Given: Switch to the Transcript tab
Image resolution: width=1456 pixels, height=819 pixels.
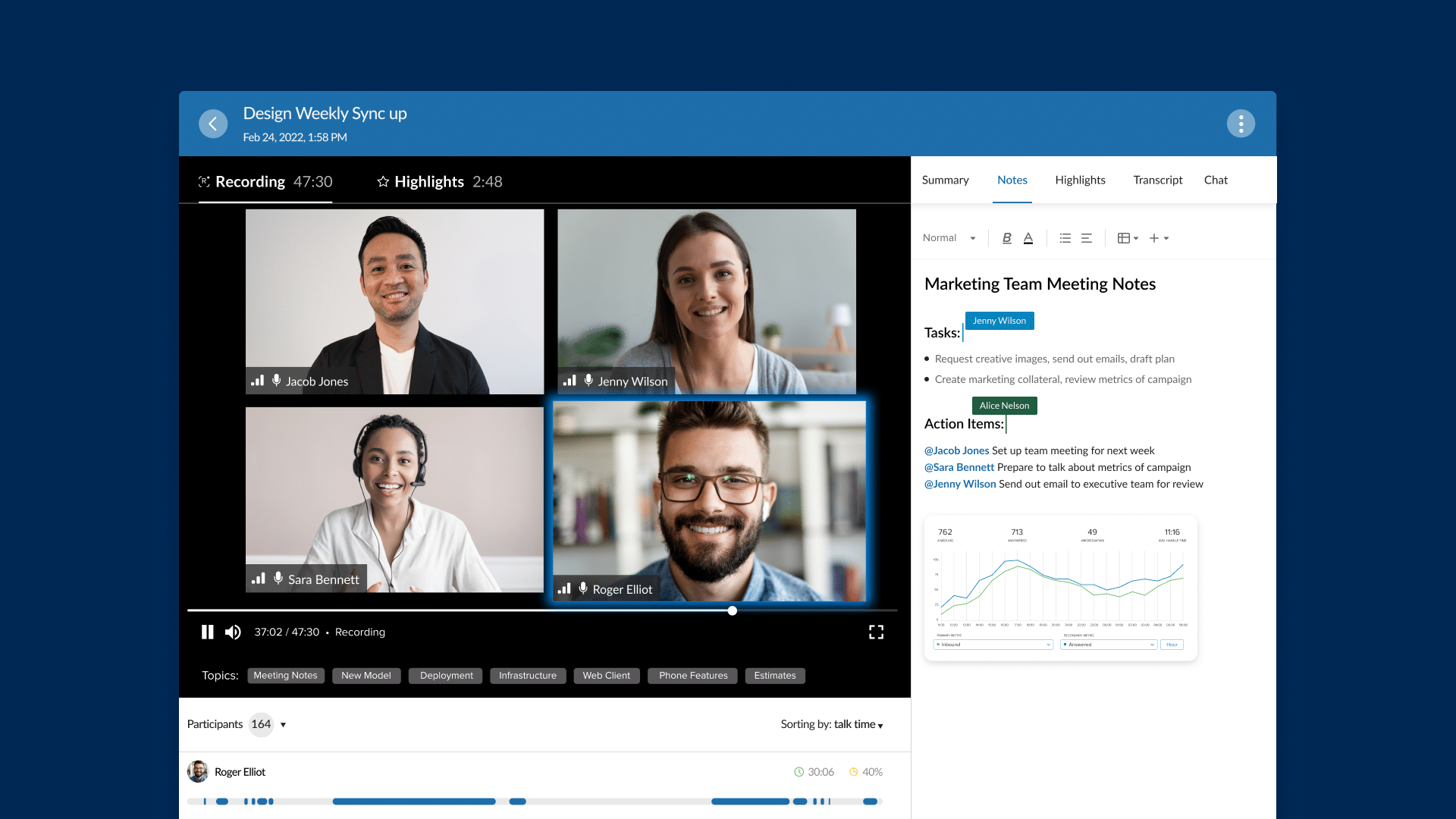Looking at the screenshot, I should (1157, 180).
